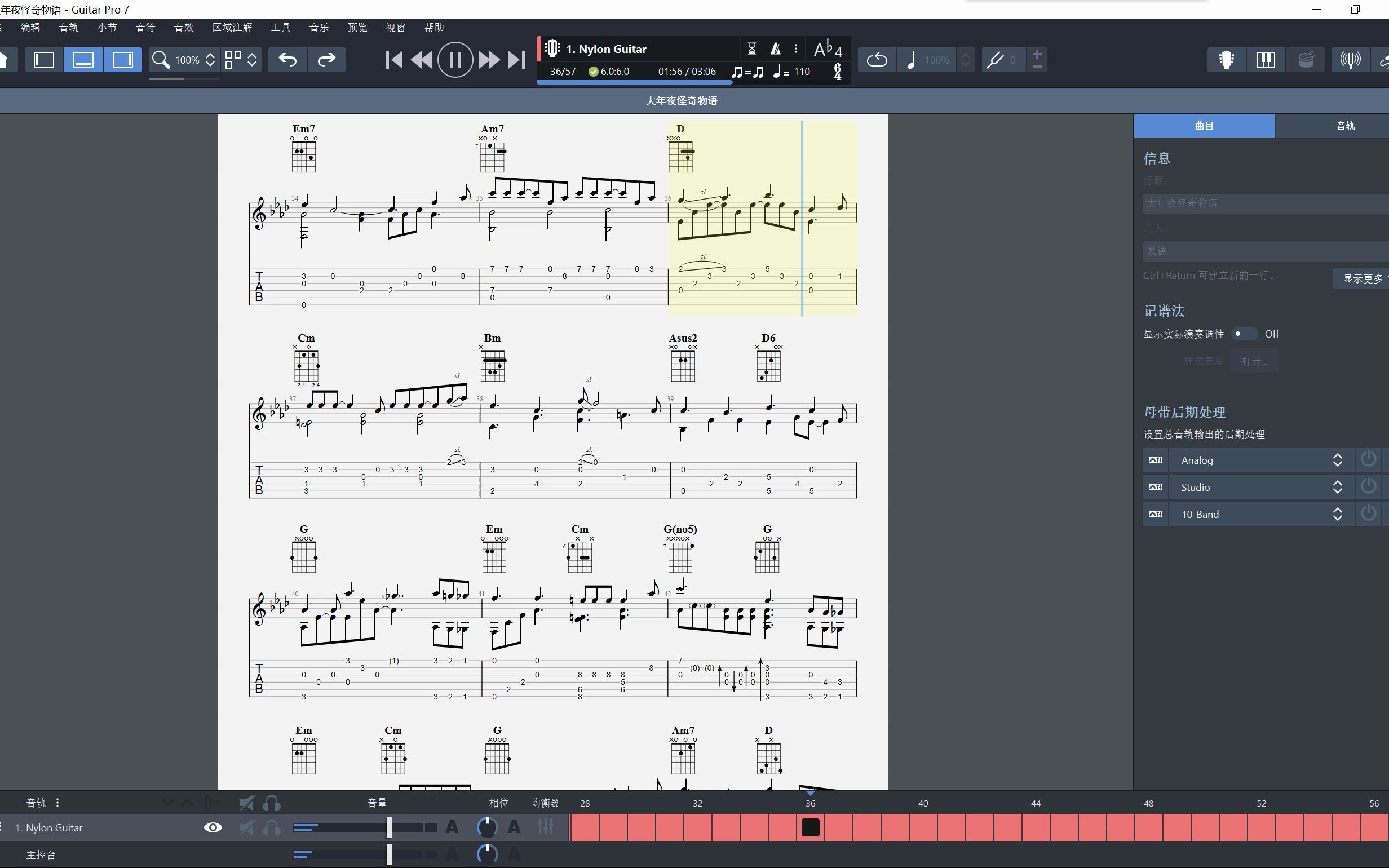The width and height of the screenshot is (1389, 868).
Task: Change zoom level with 100% stepper
Action: [x=210, y=60]
